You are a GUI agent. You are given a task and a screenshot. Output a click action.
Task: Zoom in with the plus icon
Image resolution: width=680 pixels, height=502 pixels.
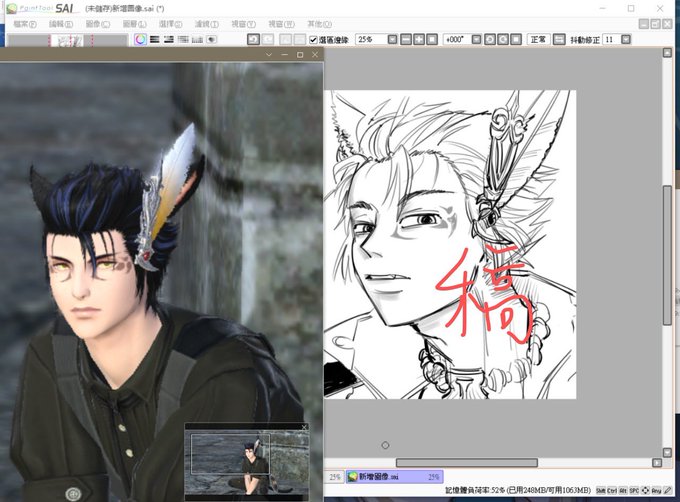(419, 39)
